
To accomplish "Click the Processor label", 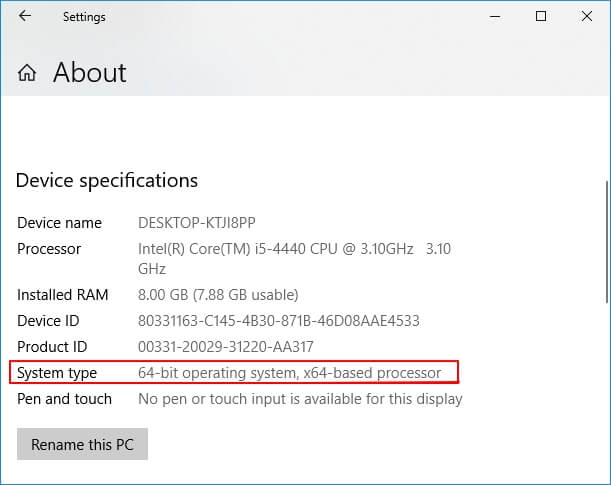I will coord(49,248).
